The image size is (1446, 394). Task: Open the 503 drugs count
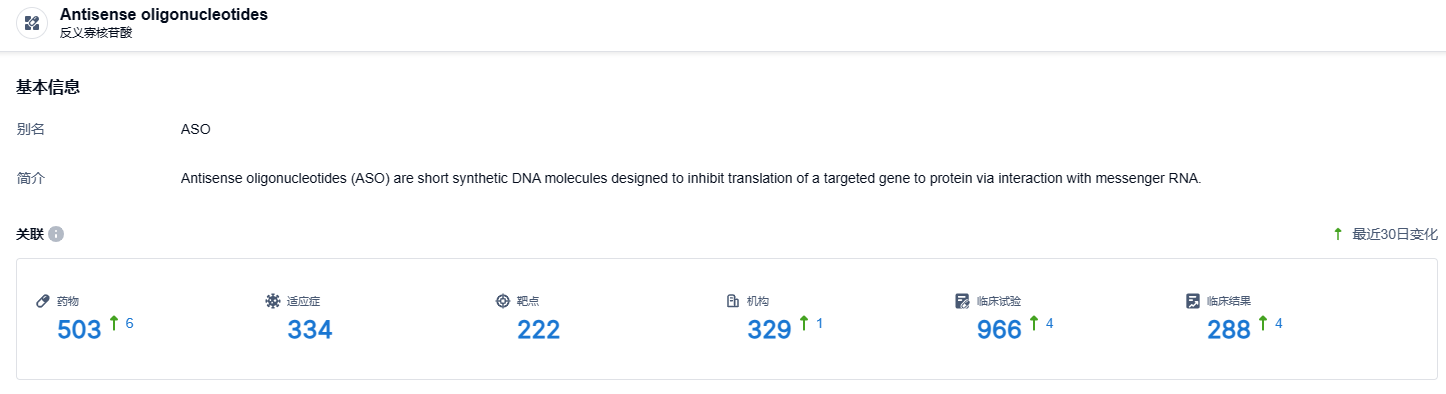click(x=80, y=330)
